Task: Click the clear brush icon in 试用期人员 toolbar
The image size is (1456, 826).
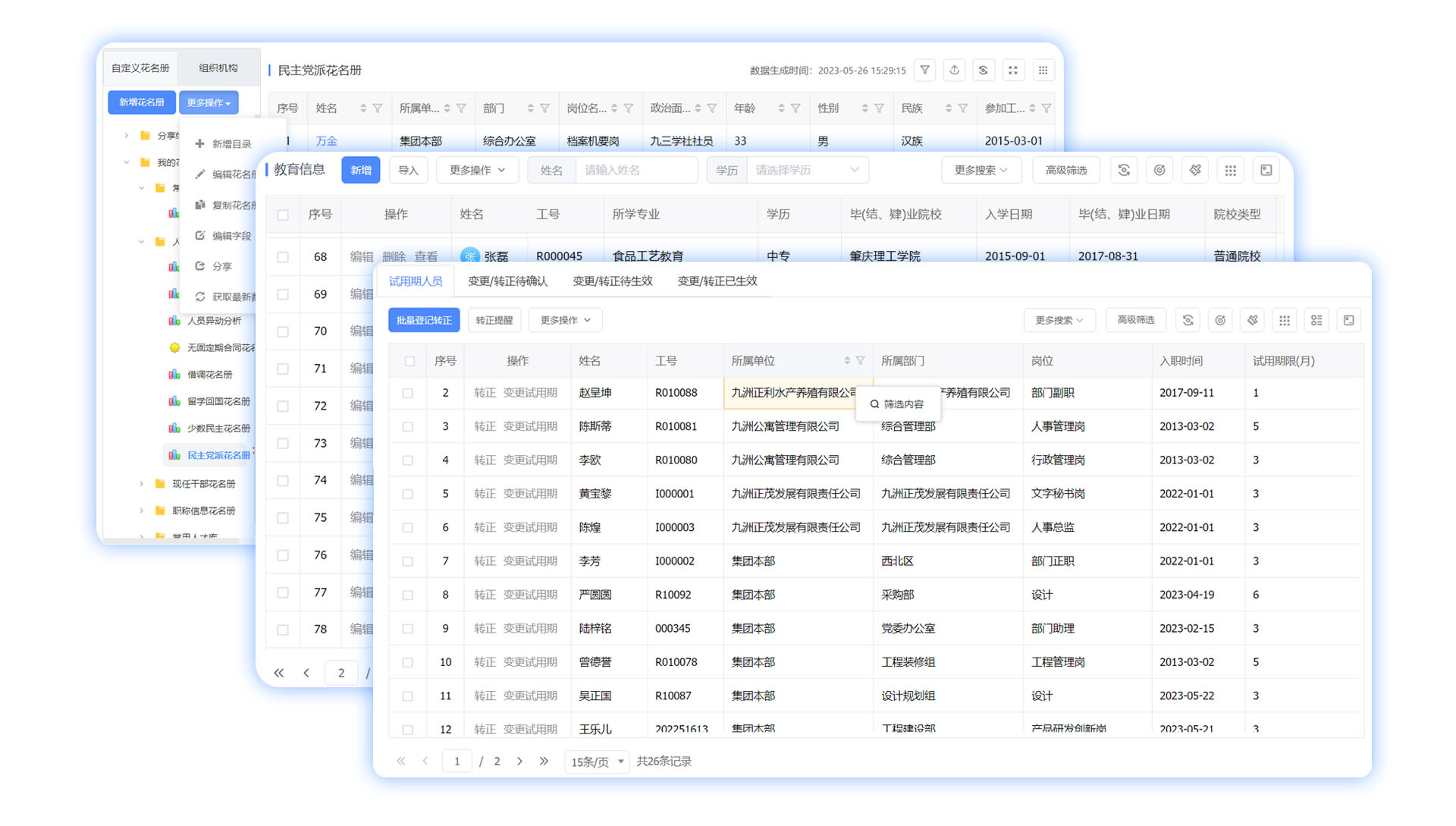Action: (1253, 320)
